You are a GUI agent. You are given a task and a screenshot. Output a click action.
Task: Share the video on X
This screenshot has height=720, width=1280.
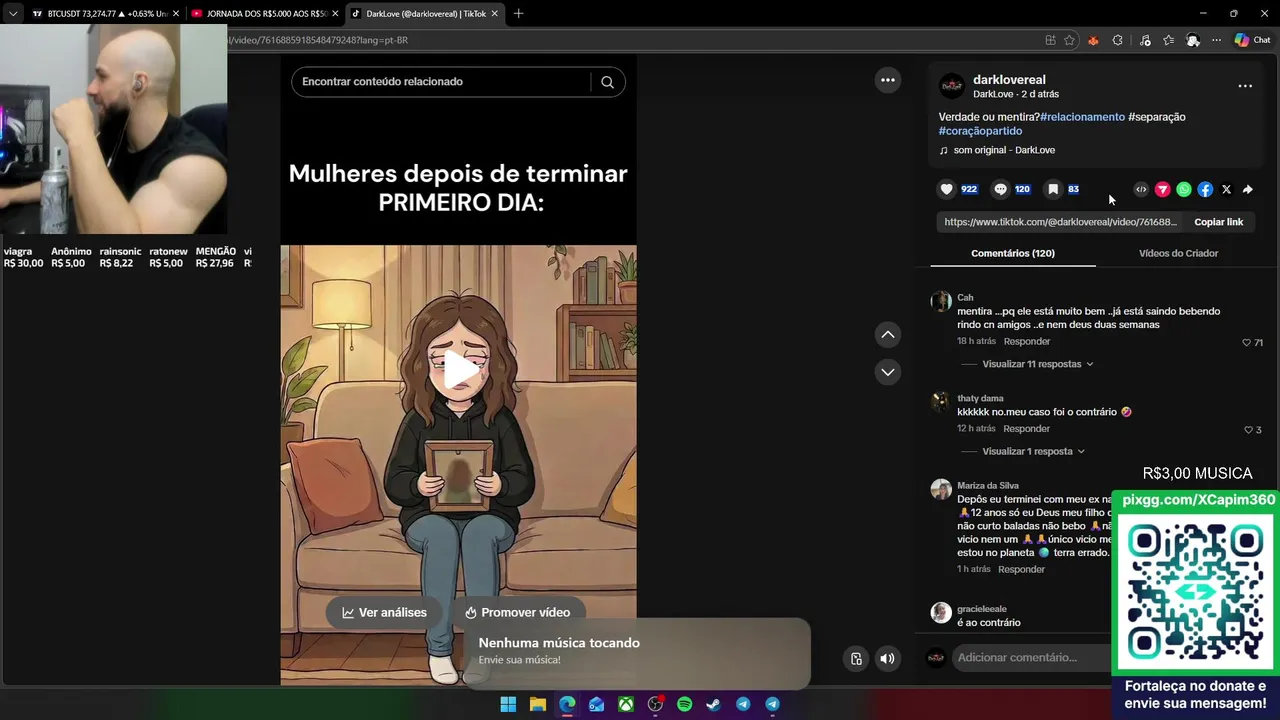(1226, 189)
